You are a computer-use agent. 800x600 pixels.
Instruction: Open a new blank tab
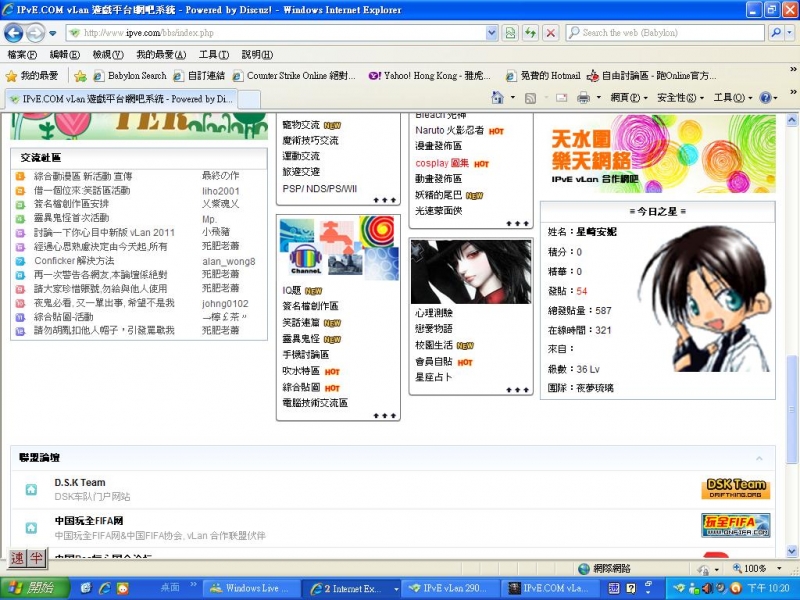[249, 99]
